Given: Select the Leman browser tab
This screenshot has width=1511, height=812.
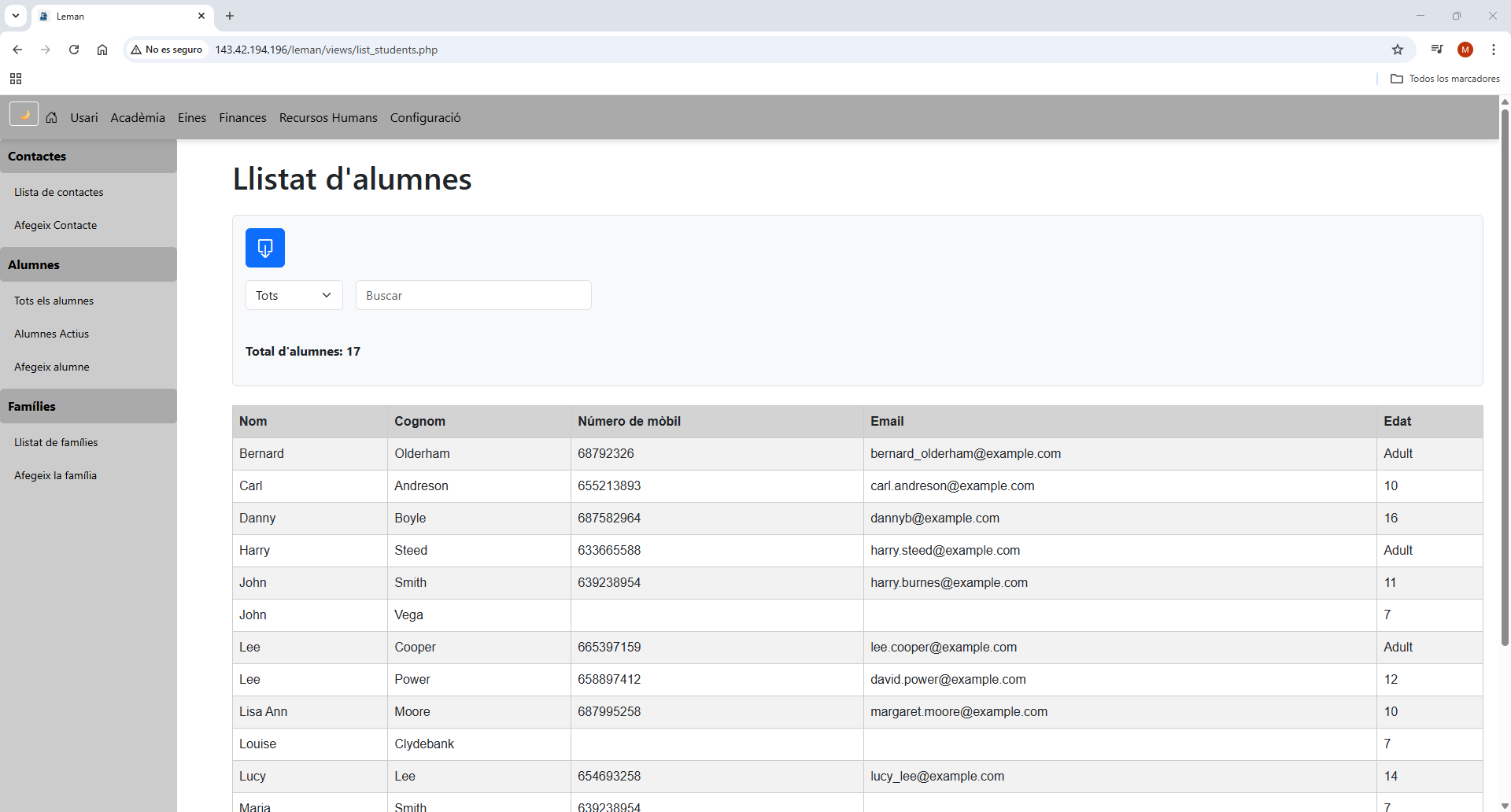Looking at the screenshot, I should tap(122, 16).
